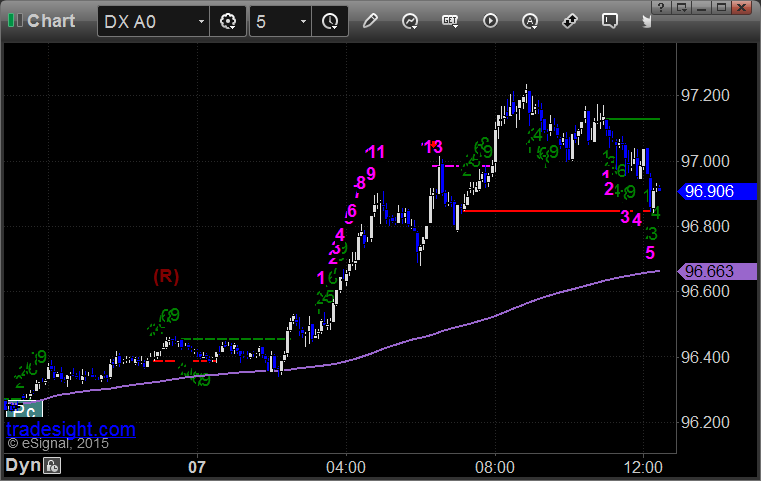This screenshot has width=761, height=481.
Task: Select the pencil drawing tools icon
Action: pos(370,21)
